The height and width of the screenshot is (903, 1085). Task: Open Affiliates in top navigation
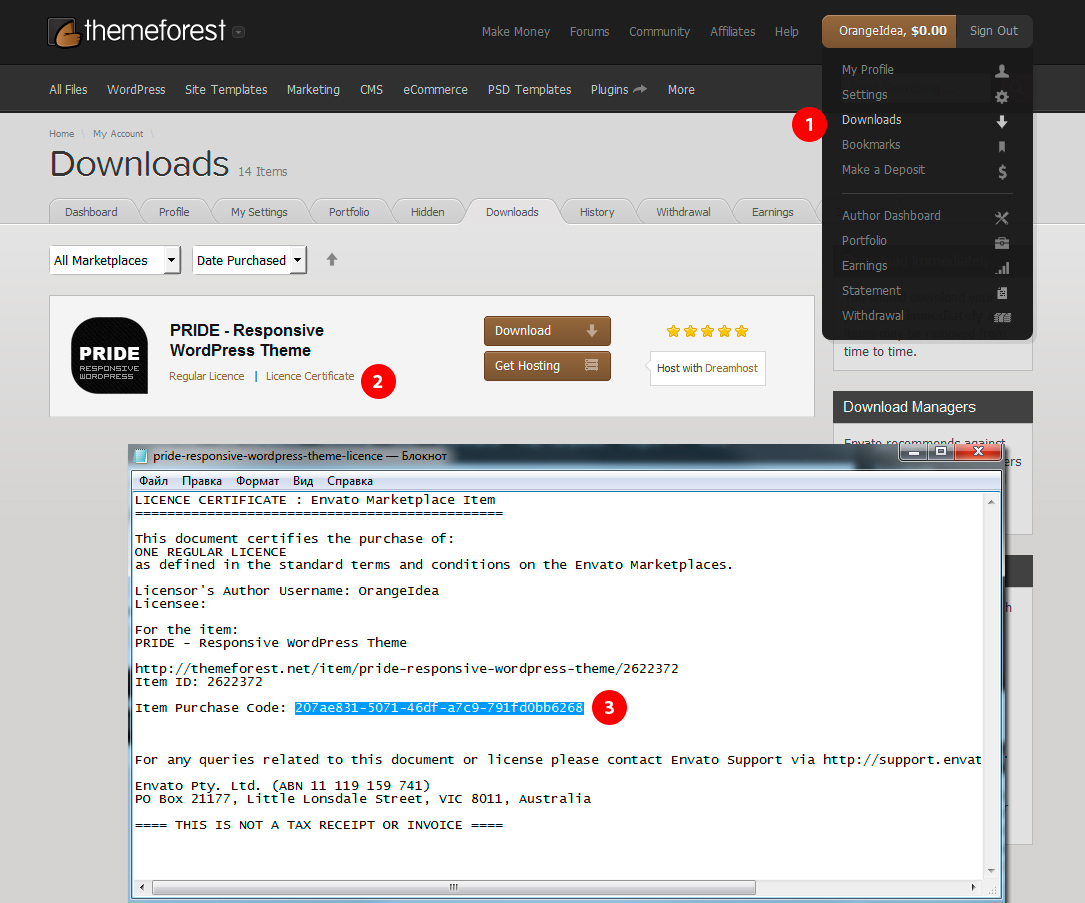click(732, 32)
